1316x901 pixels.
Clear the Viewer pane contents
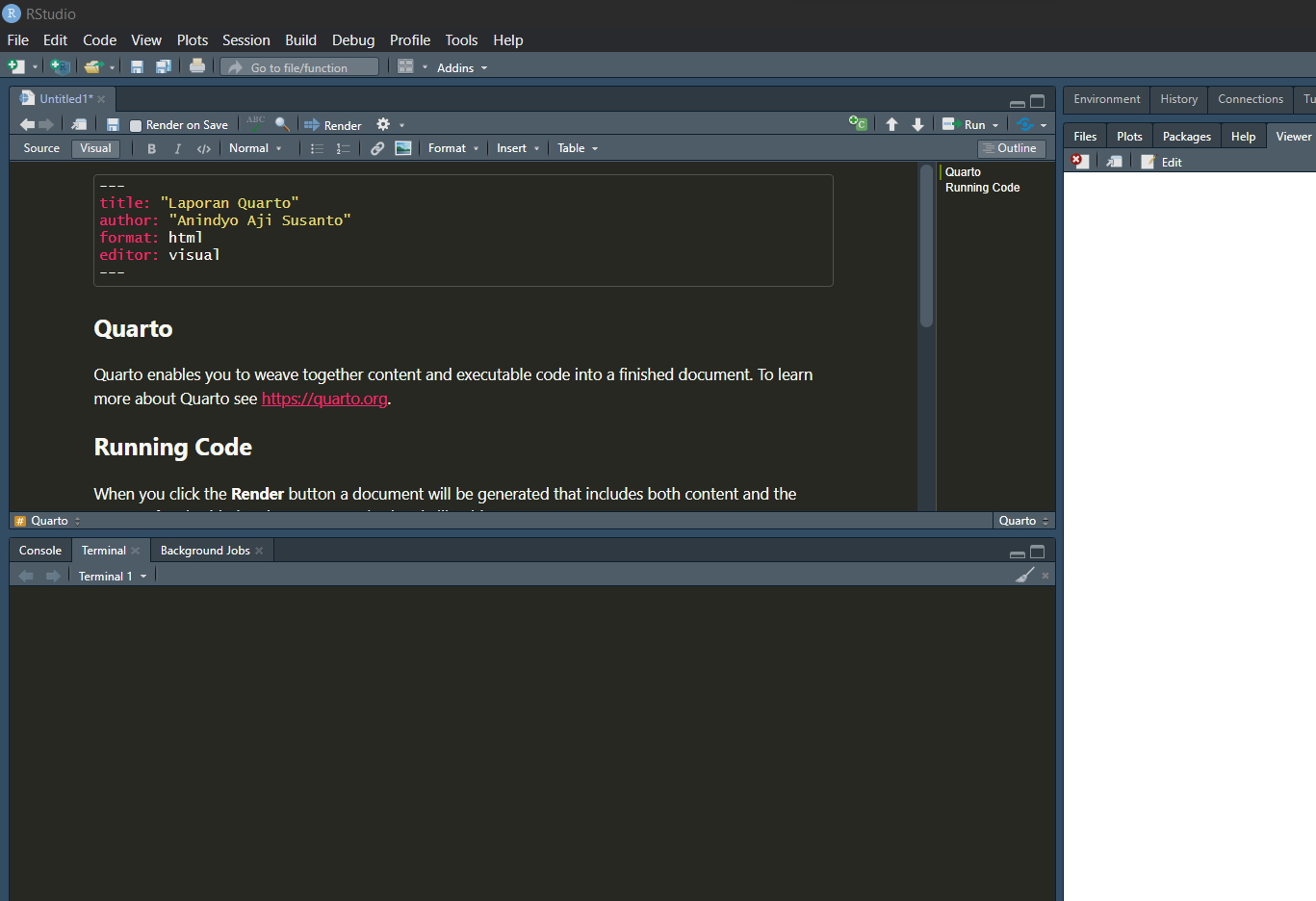pos(1080,161)
